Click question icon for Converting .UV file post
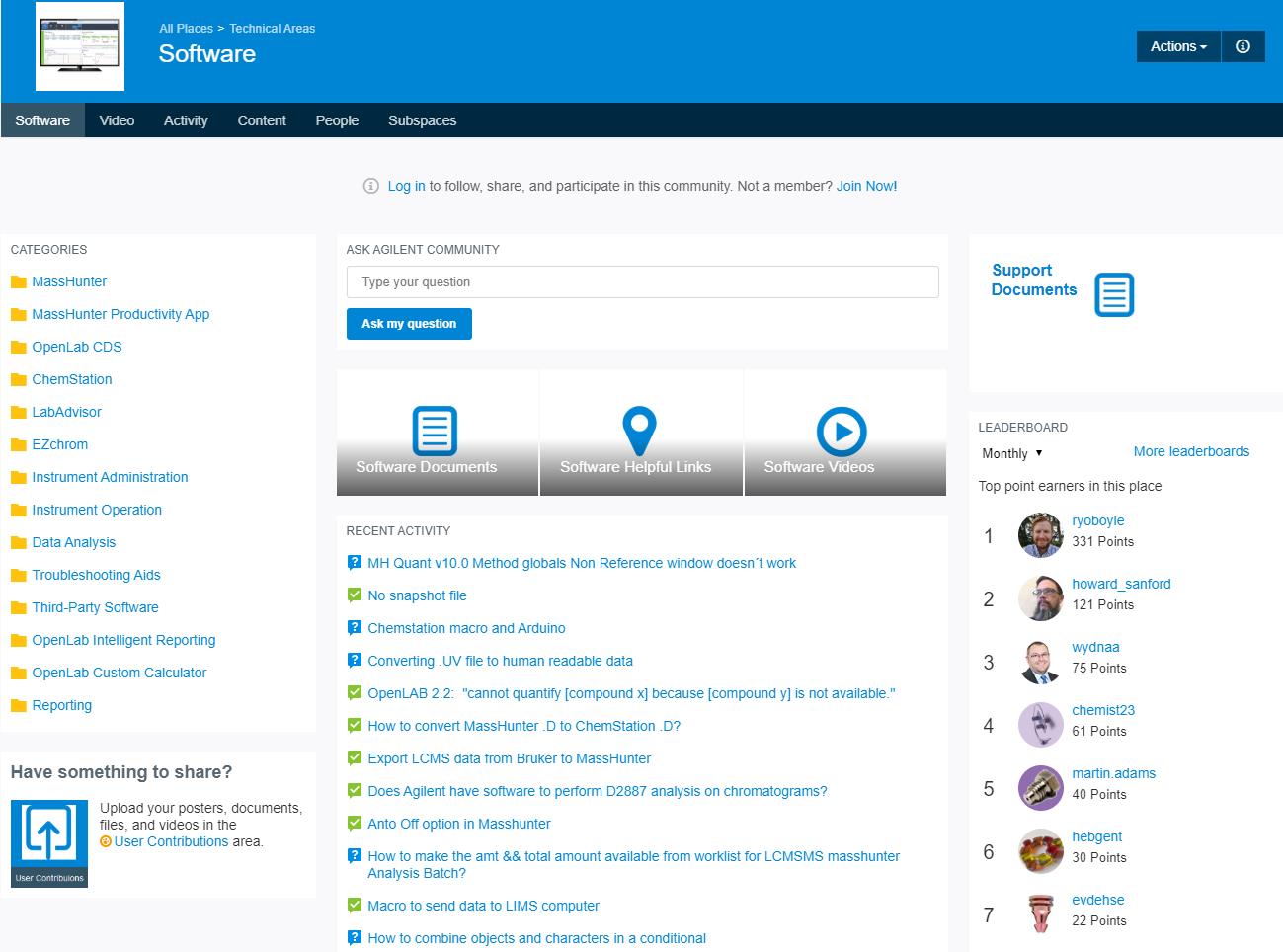The width and height of the screenshot is (1283, 952). point(355,661)
